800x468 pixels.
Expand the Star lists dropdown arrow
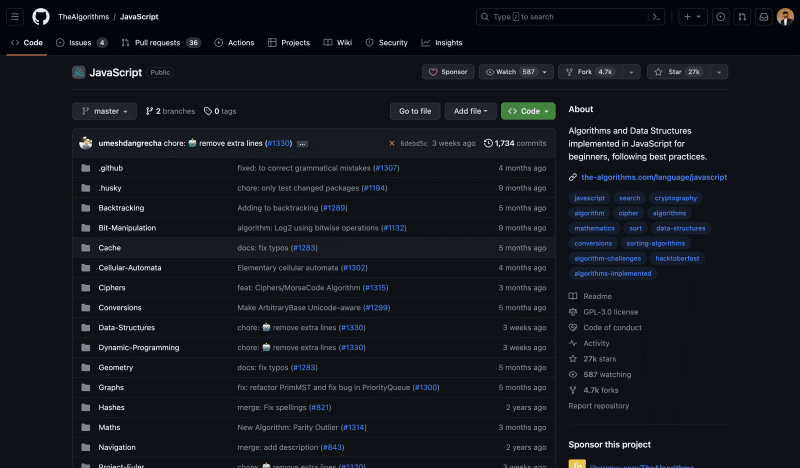click(719, 72)
